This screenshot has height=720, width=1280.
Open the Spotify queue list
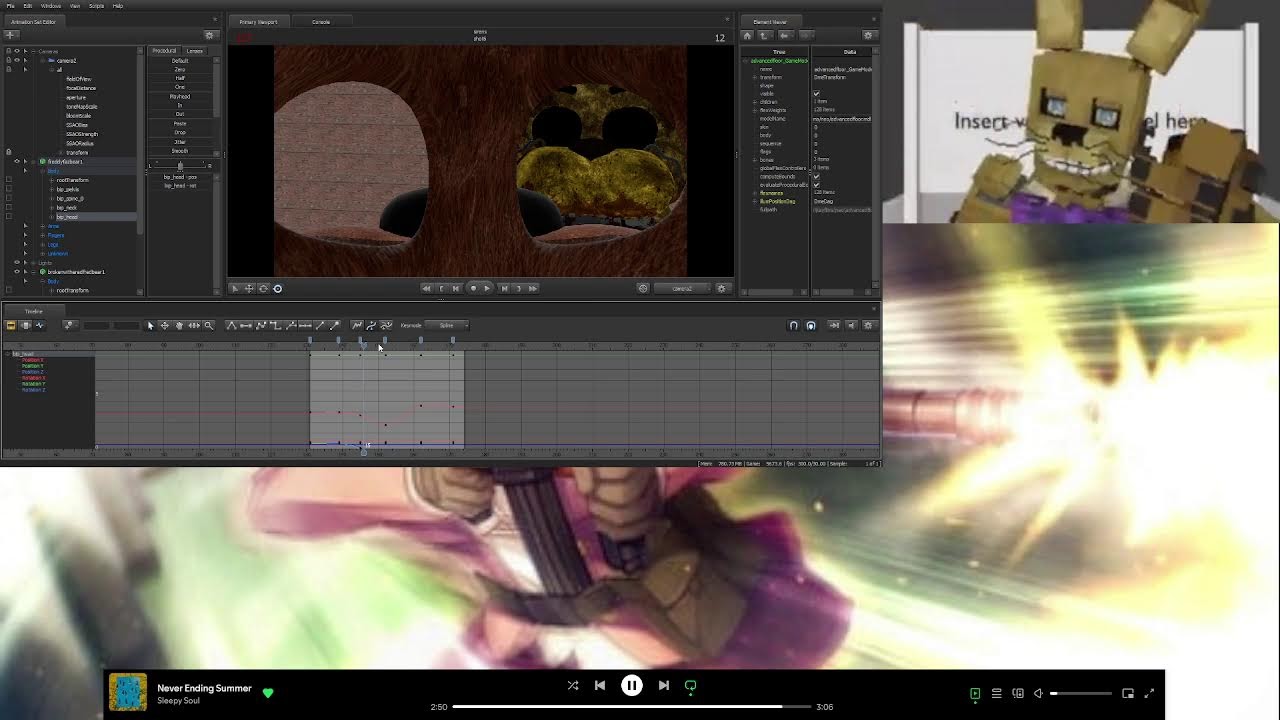point(996,693)
